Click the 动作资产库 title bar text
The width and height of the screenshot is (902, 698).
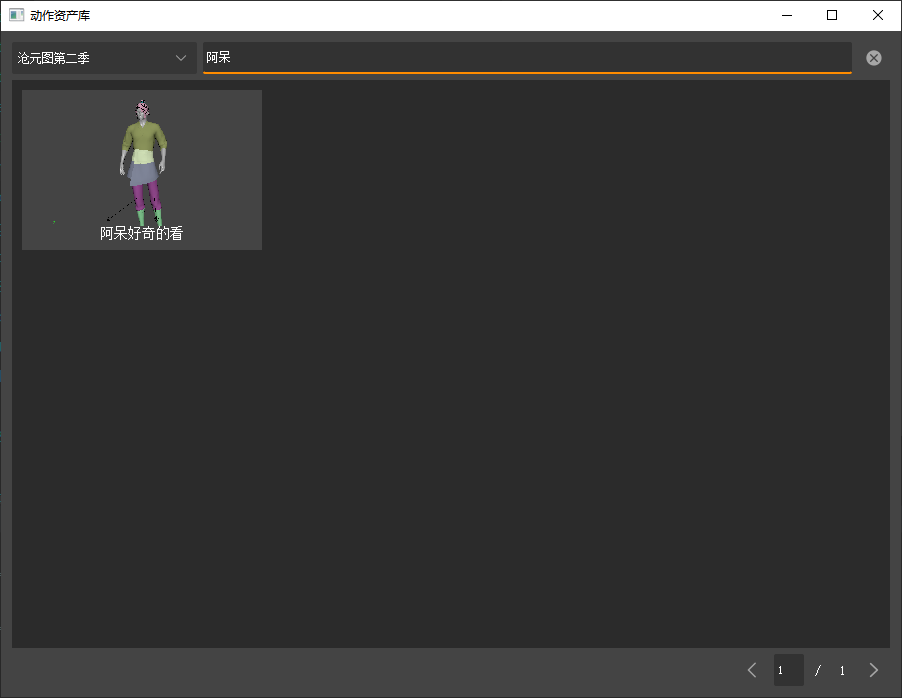[60, 15]
